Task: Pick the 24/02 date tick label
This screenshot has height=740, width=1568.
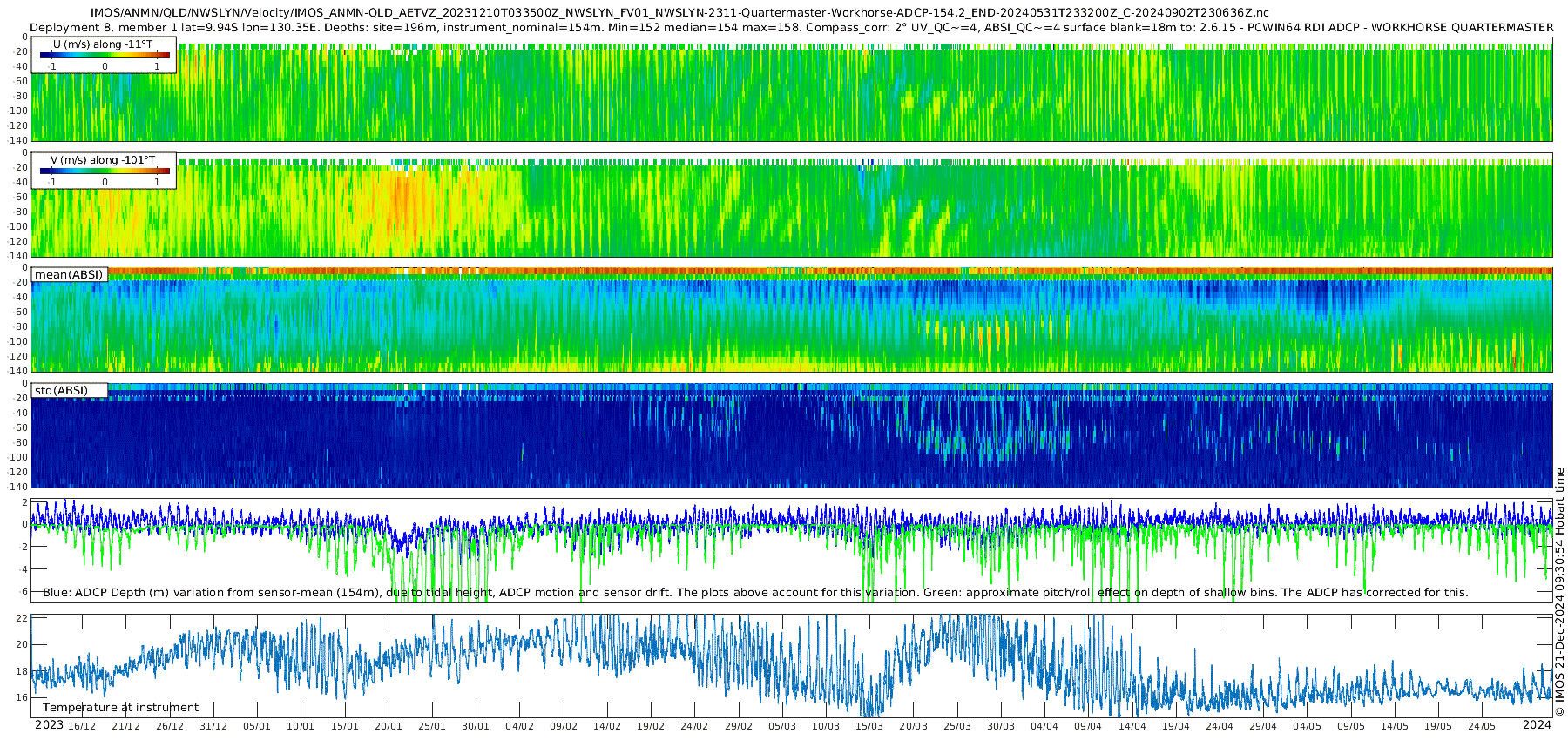Action: point(694,726)
